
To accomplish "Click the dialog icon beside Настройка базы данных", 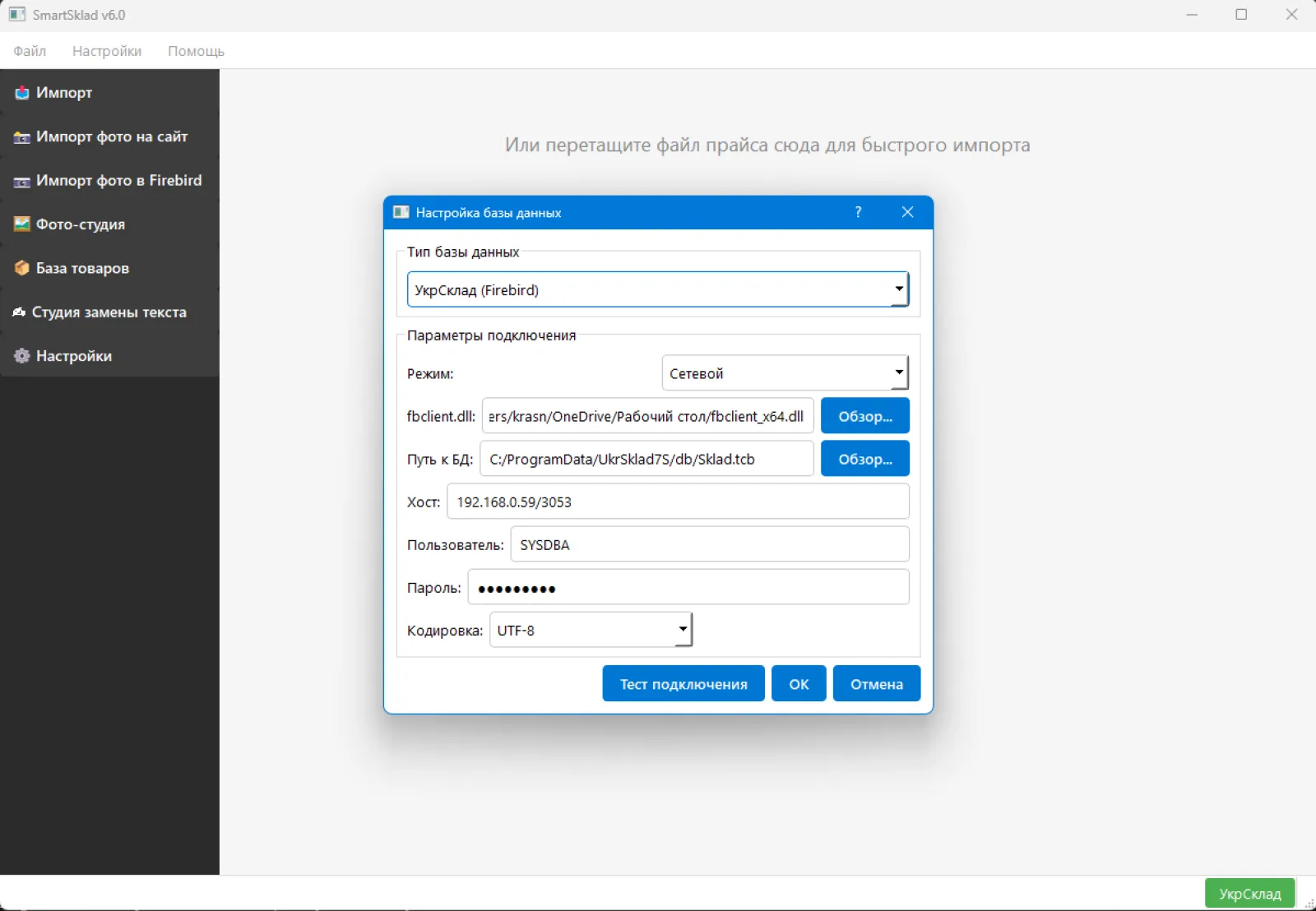I will 401,212.
